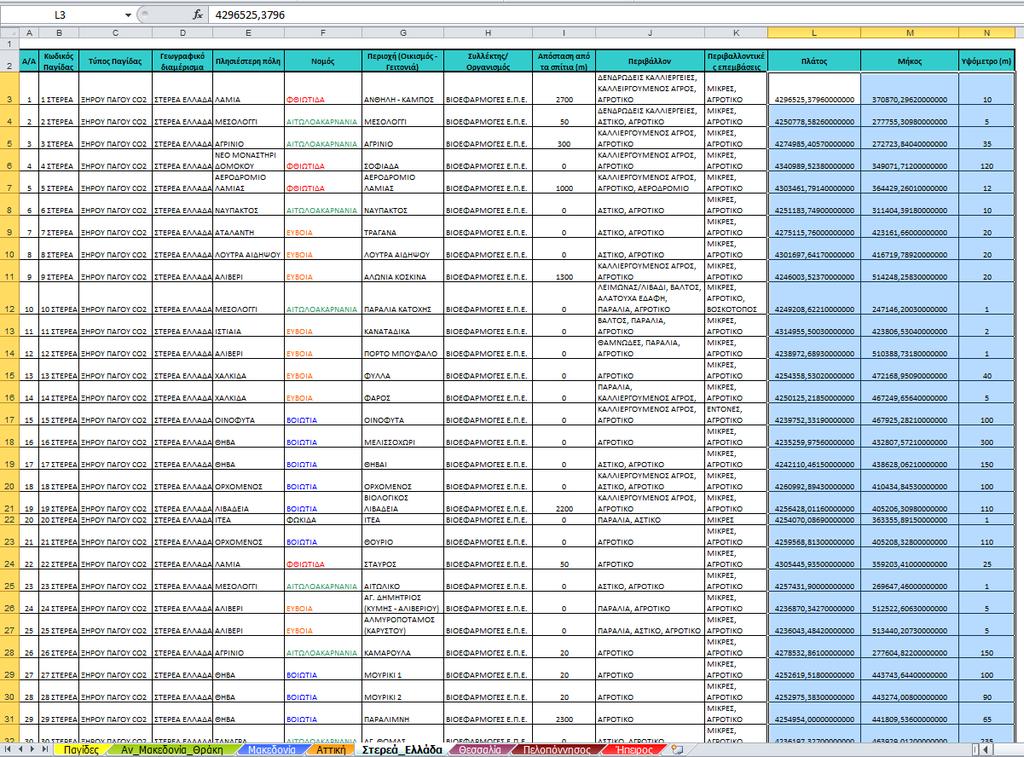Switch to the Ήπειρος sheet tab
1024x757 pixels.
(634, 750)
